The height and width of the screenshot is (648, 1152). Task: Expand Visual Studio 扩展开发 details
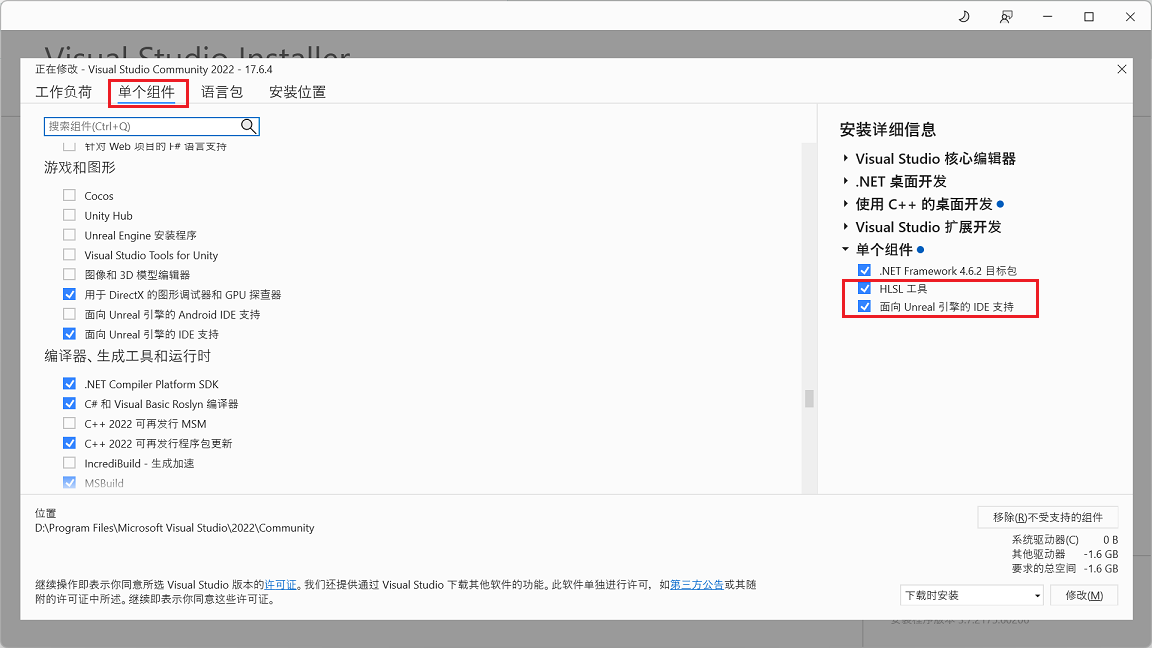[x=846, y=226]
